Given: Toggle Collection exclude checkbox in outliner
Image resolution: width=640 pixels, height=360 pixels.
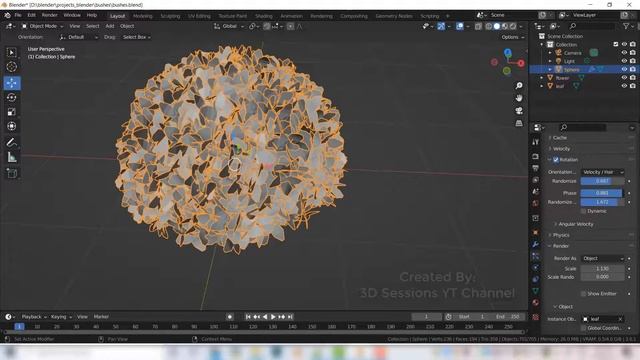Looking at the screenshot, I should pos(616,44).
